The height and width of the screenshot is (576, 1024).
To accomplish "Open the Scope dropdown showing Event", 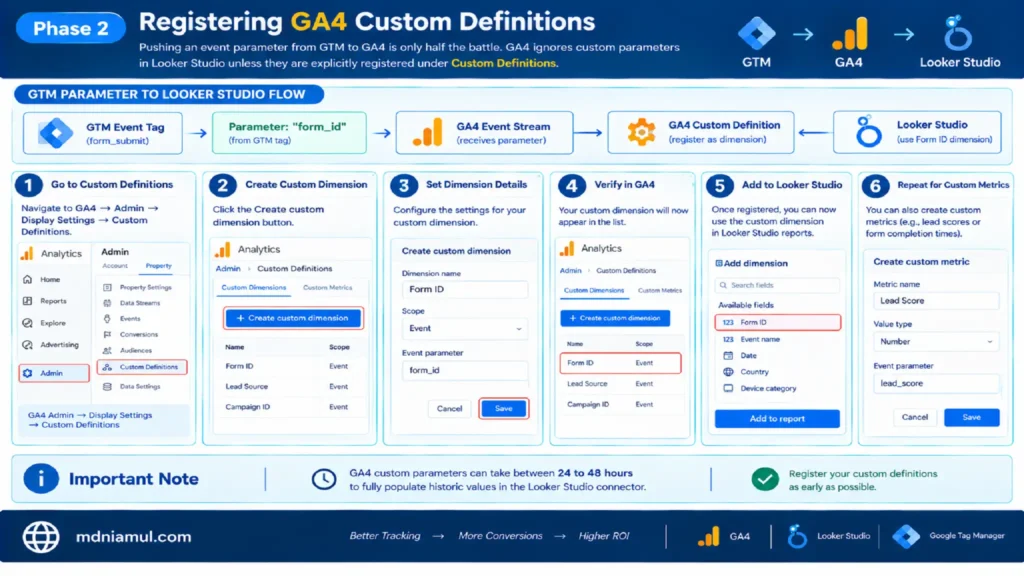I will point(464,328).
